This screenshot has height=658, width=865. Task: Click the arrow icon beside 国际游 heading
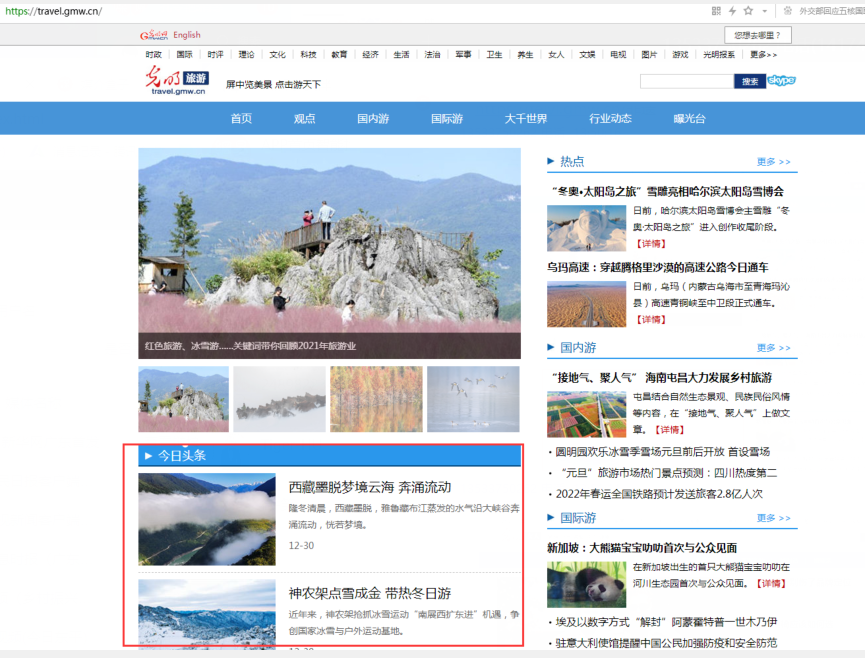(x=551, y=517)
